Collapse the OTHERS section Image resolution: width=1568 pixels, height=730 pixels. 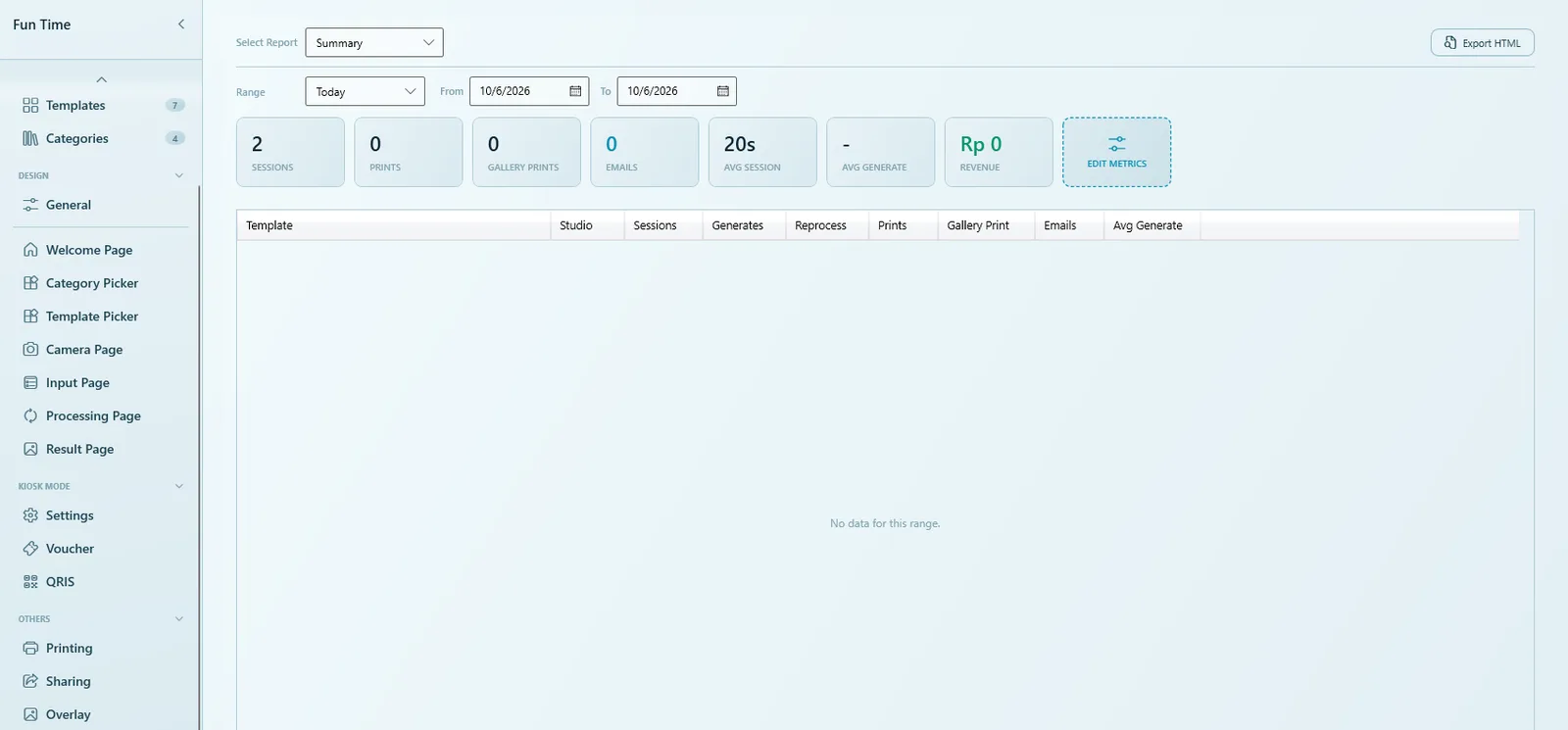pos(179,619)
